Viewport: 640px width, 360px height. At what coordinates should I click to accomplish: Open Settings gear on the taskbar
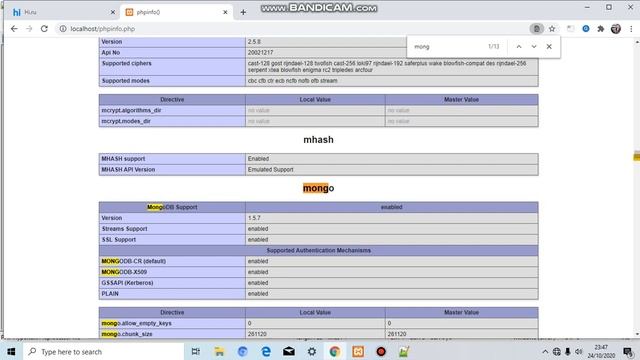[312, 351]
